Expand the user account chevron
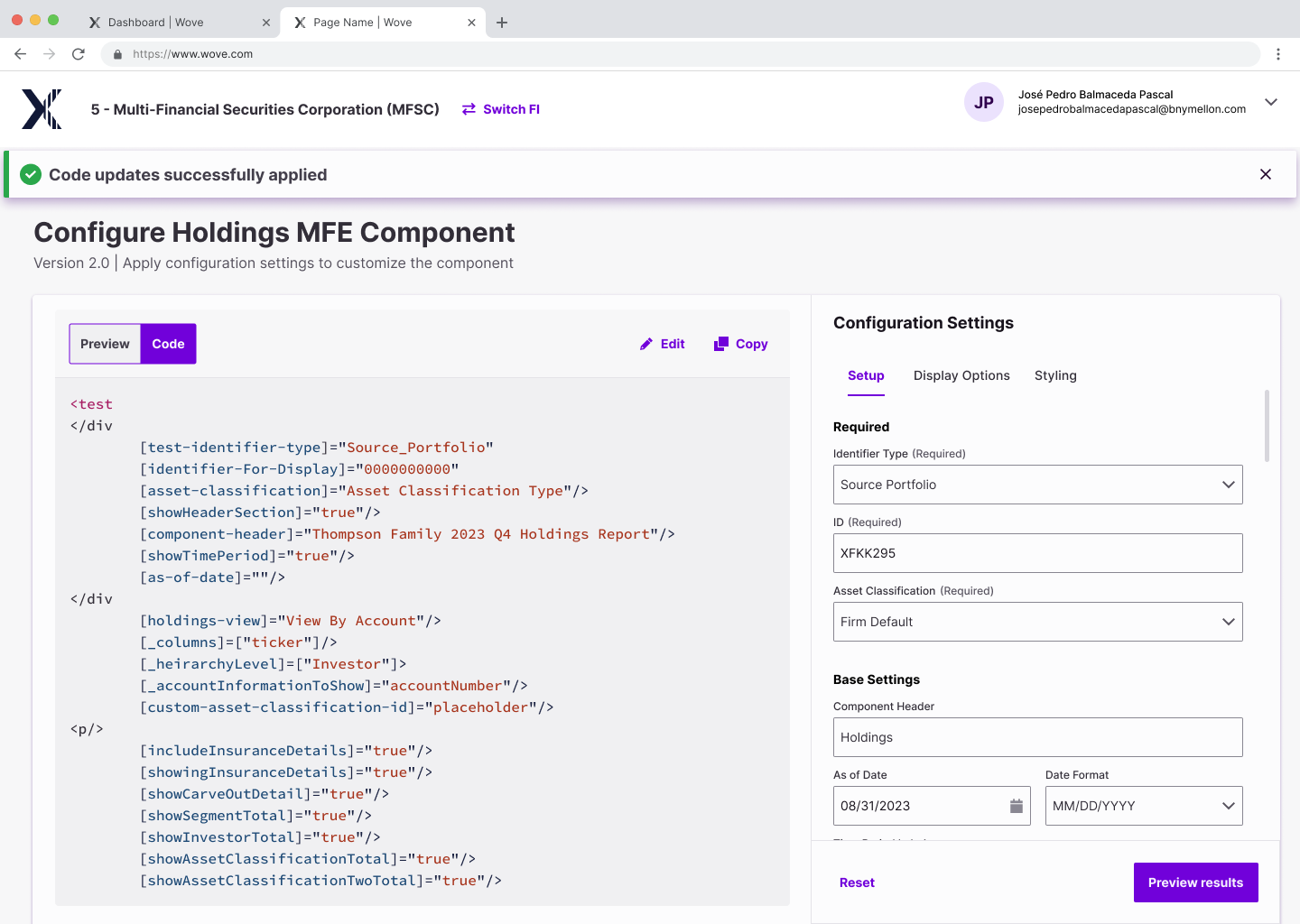 click(x=1271, y=102)
